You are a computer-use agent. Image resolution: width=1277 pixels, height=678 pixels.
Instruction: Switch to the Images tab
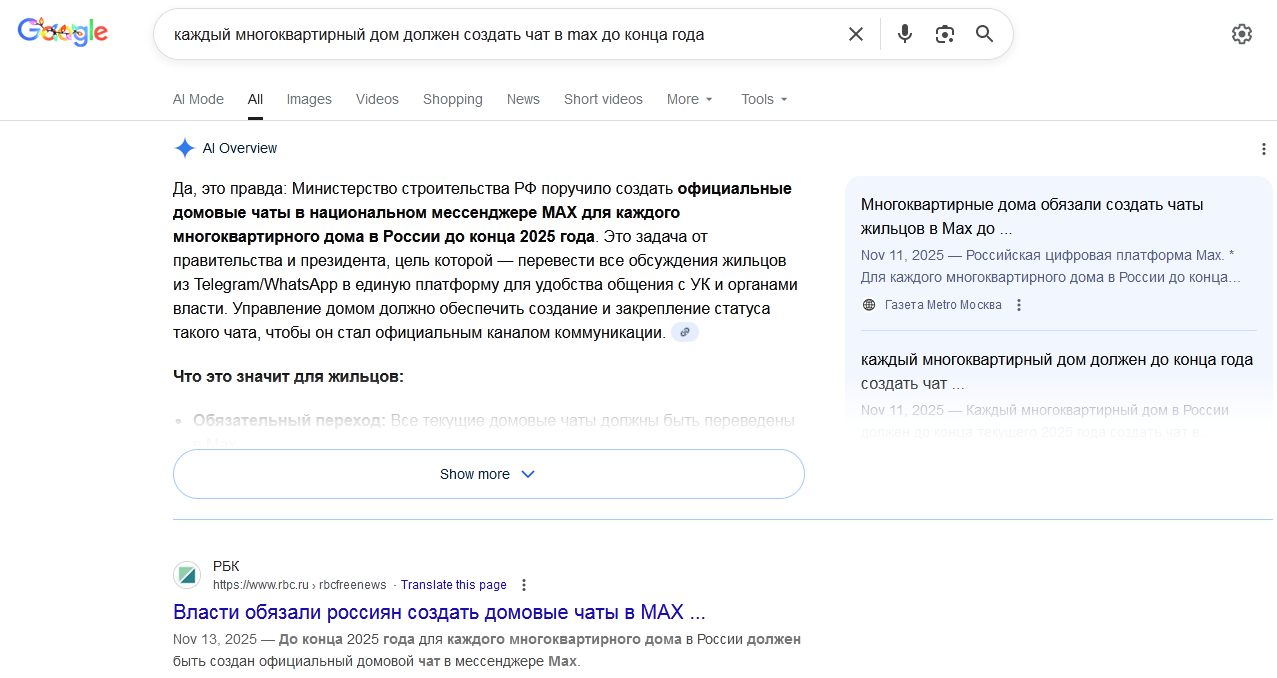pos(309,99)
